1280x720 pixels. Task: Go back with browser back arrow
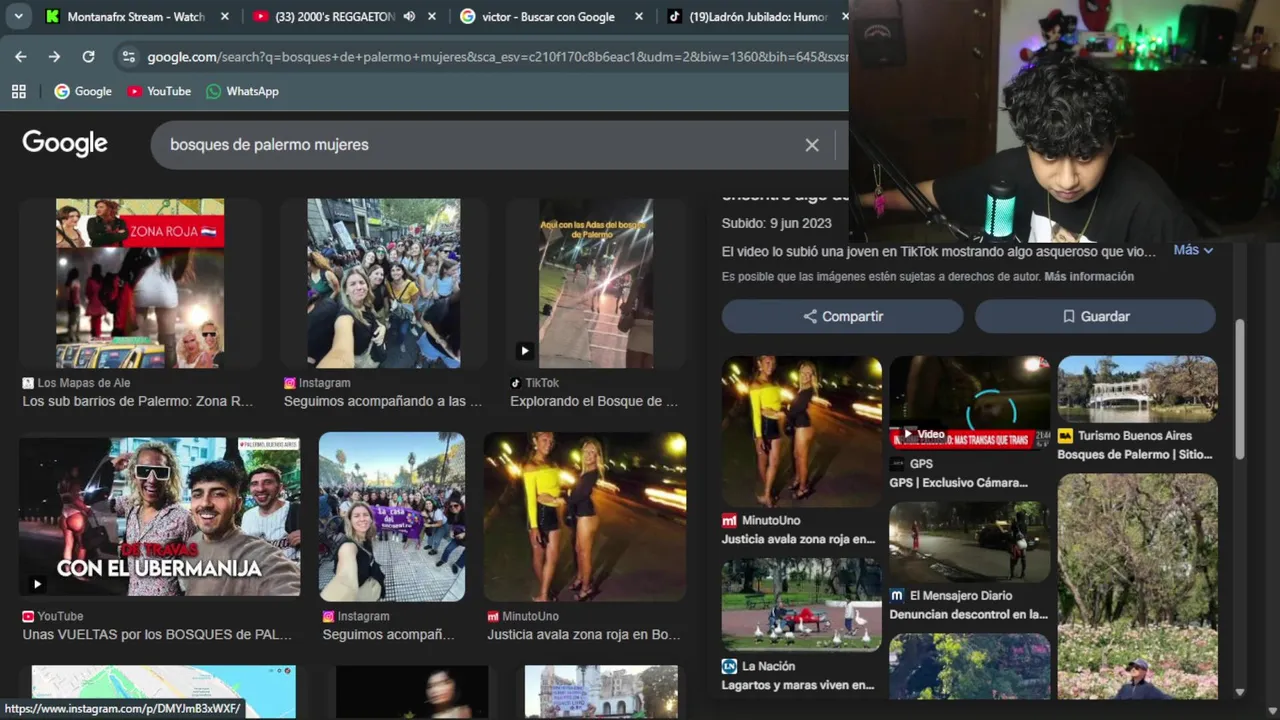[x=21, y=57]
